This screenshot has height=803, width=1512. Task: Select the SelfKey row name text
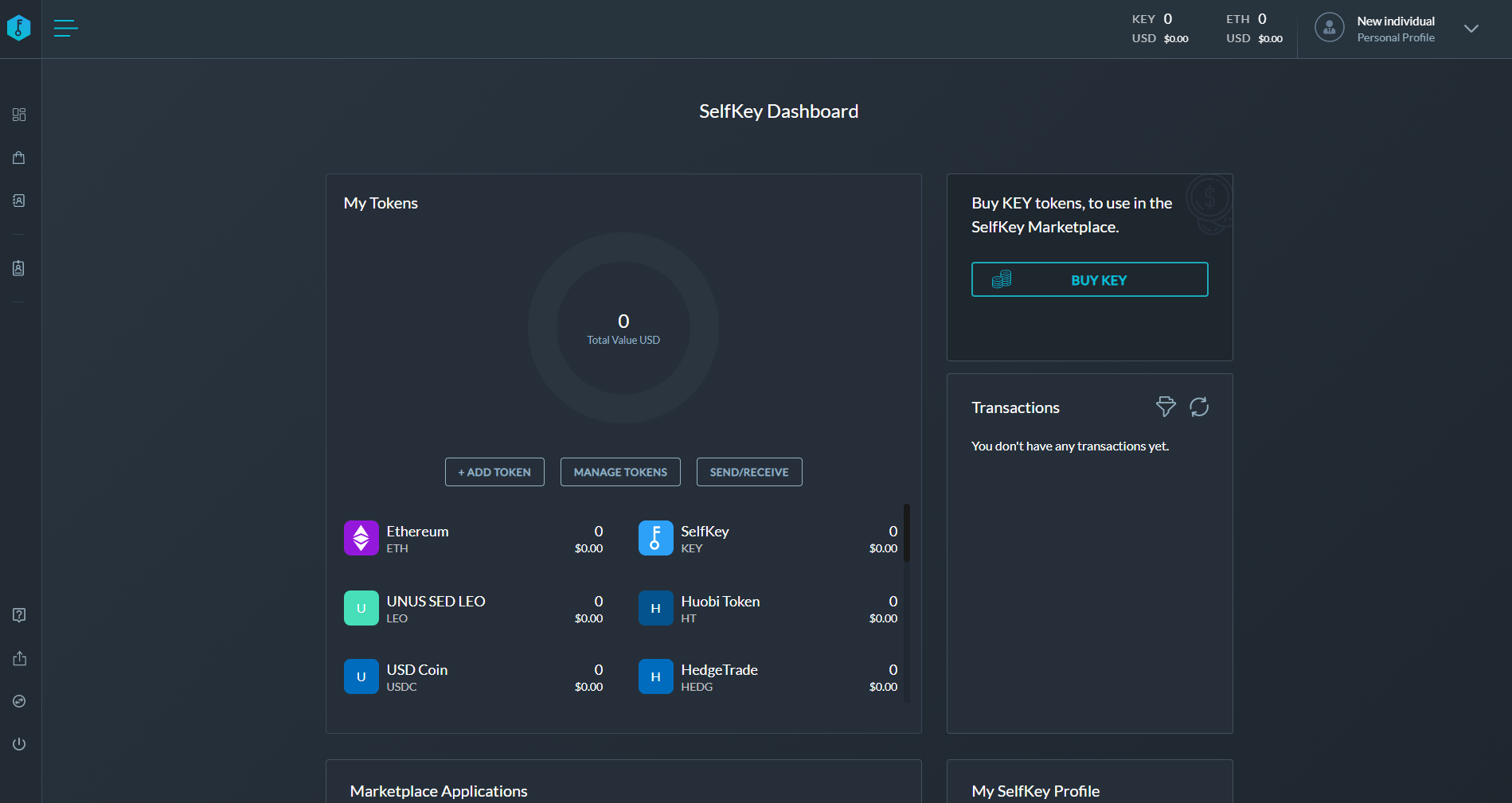click(705, 531)
